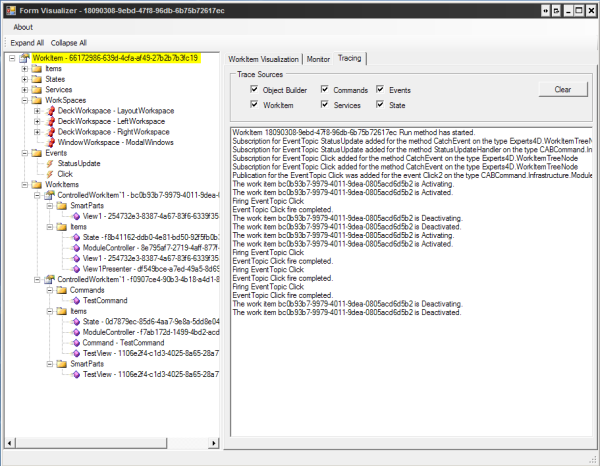Click the diamond icon for View1Presenter
This screenshot has width=600, height=466.
pyautogui.click(x=76, y=269)
